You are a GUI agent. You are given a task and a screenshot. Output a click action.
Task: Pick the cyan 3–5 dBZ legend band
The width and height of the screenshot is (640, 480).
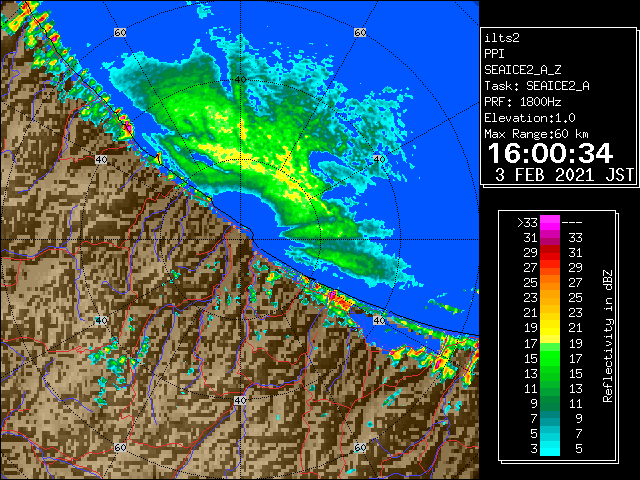(x=550, y=448)
